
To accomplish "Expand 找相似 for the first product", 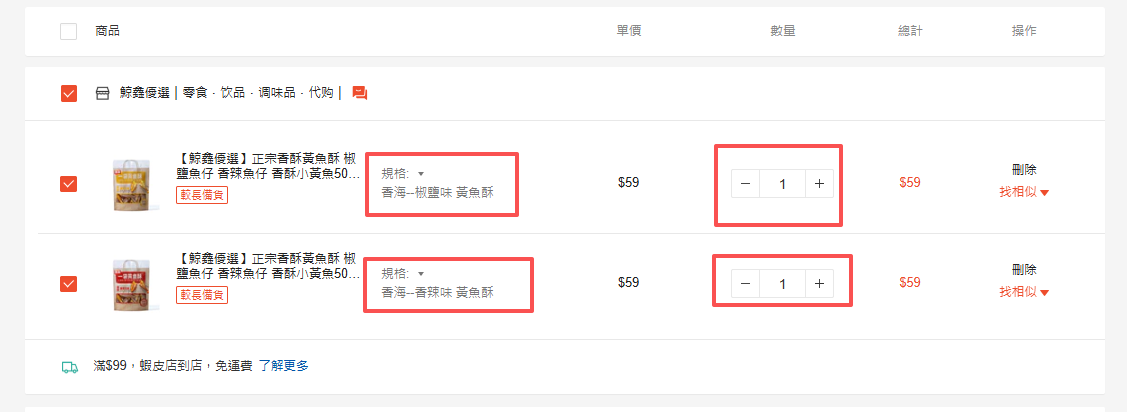I will [1024, 192].
